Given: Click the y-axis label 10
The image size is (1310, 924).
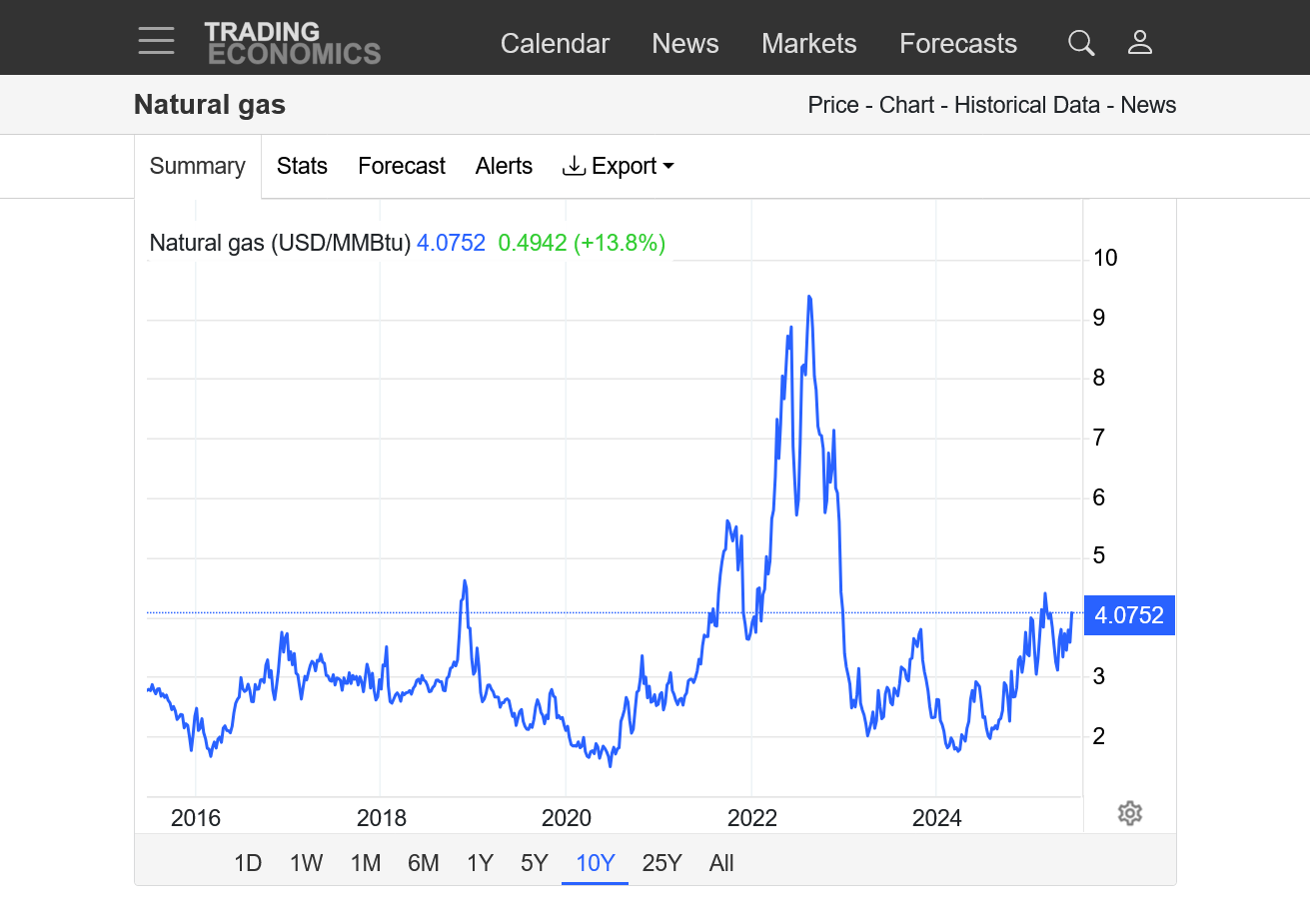Looking at the screenshot, I should pyautogui.click(x=1105, y=258).
